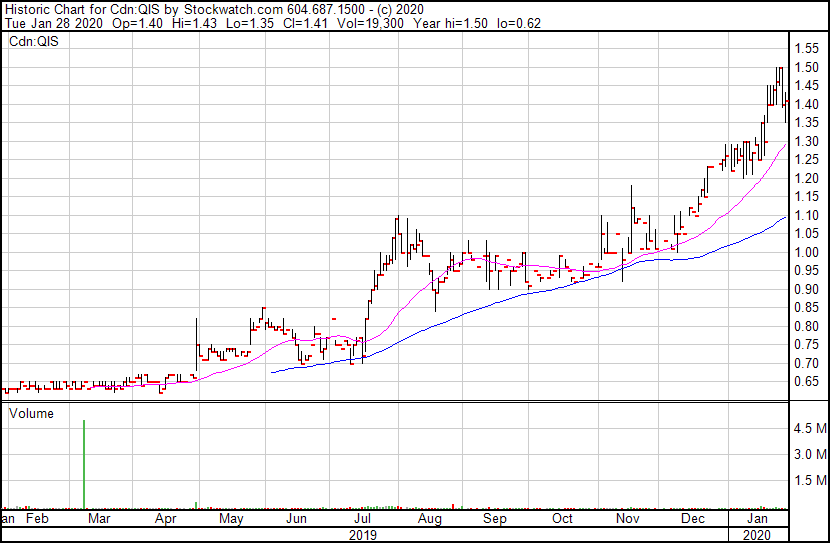Click the 'May' month label
830x543 pixels.
coord(231,519)
